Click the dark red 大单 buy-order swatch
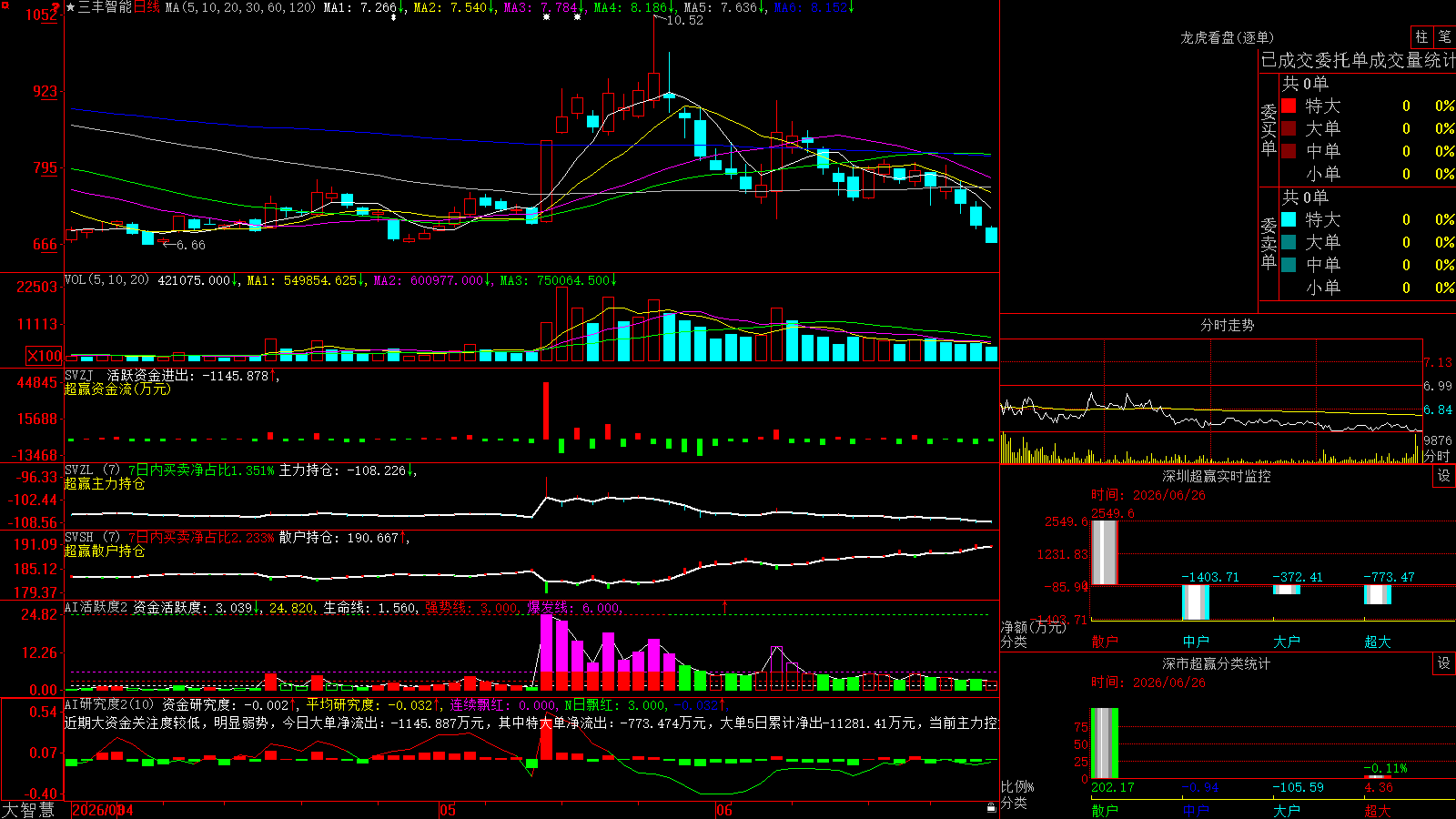1456x819 pixels. click(1289, 128)
